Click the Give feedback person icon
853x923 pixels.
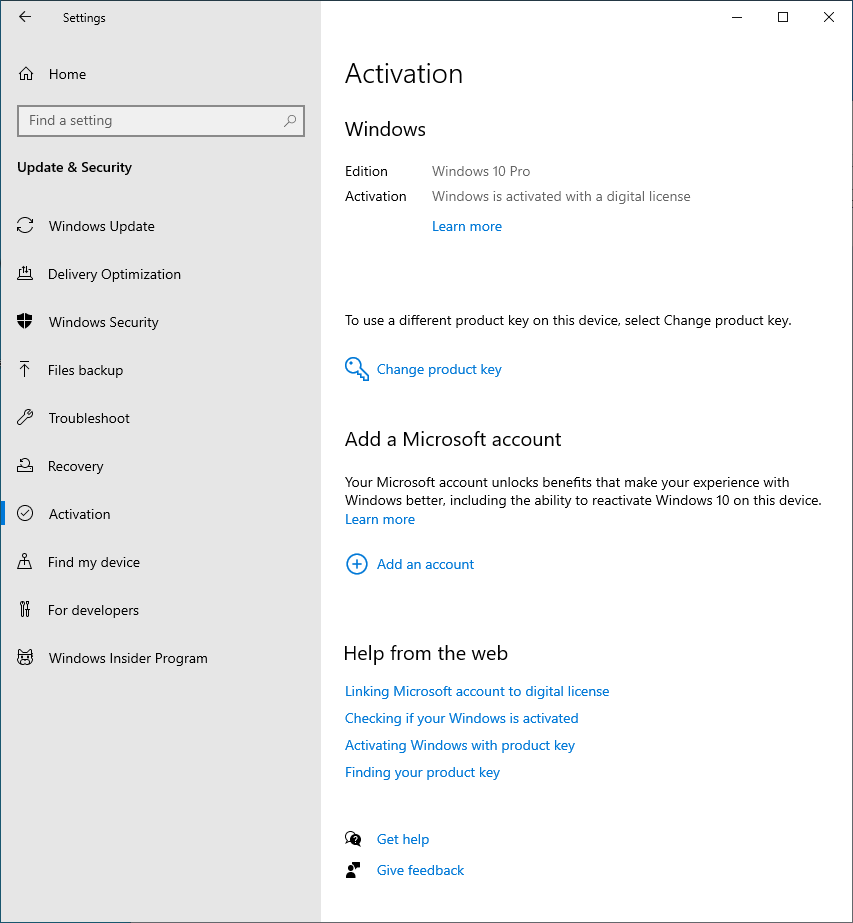tap(353, 870)
